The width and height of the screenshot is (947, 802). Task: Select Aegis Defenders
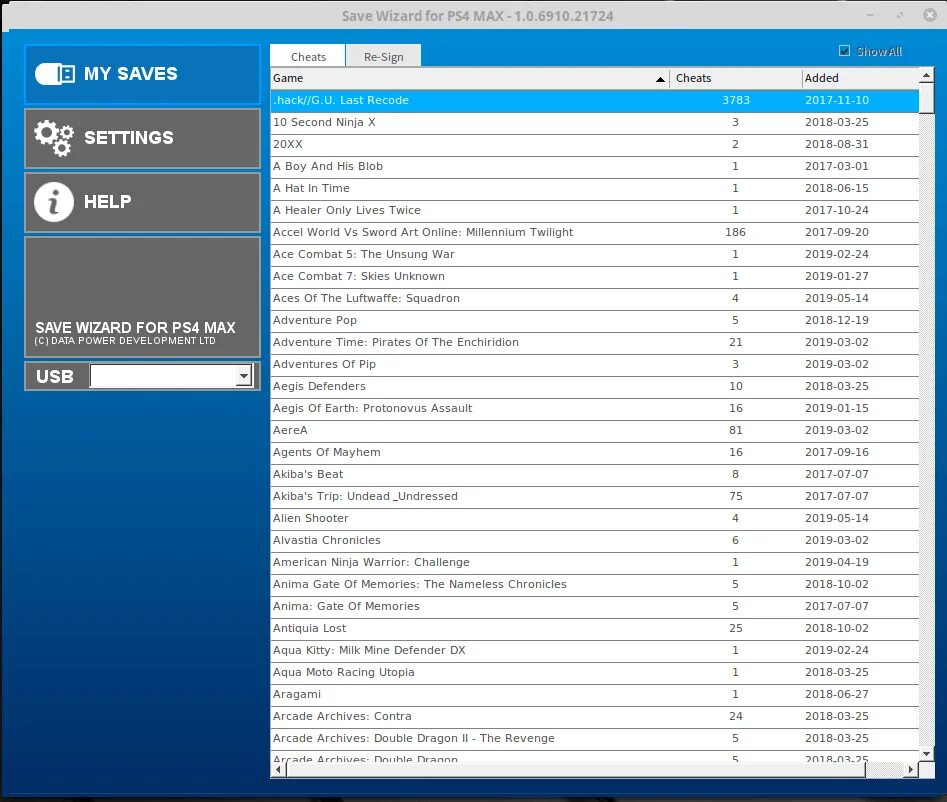tap(595, 387)
